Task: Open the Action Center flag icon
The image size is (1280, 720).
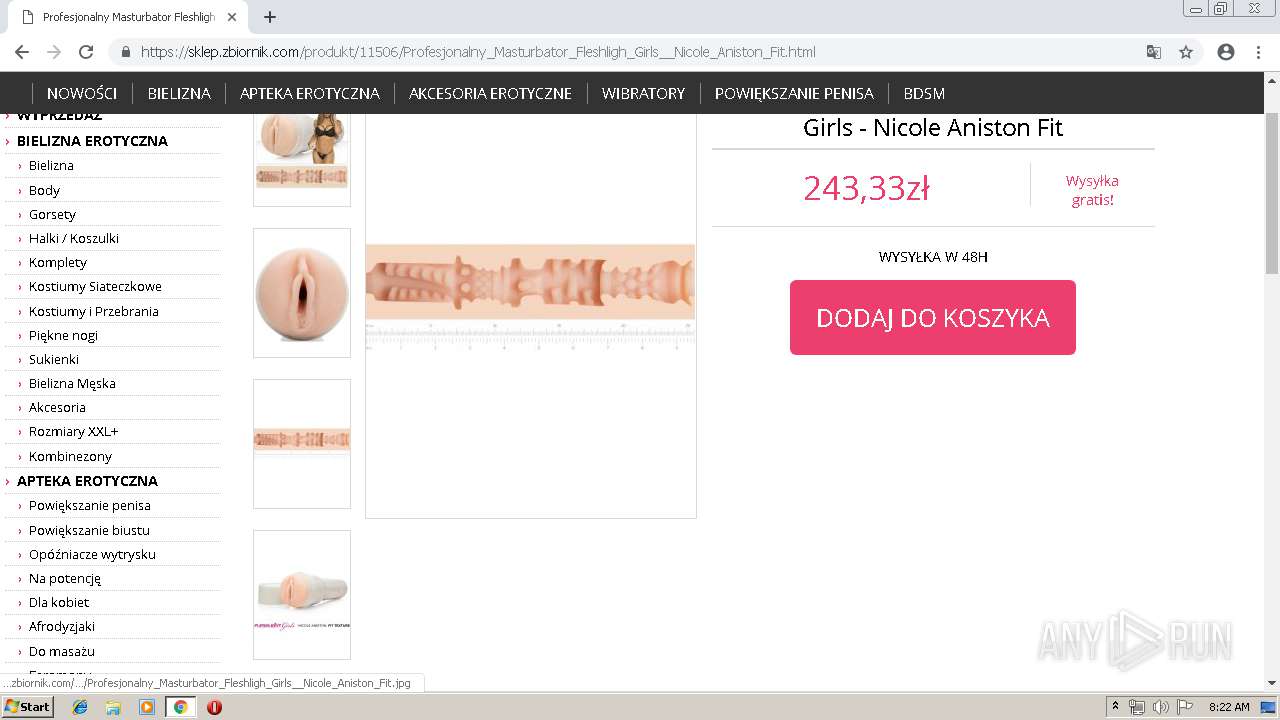Action: (1184, 707)
